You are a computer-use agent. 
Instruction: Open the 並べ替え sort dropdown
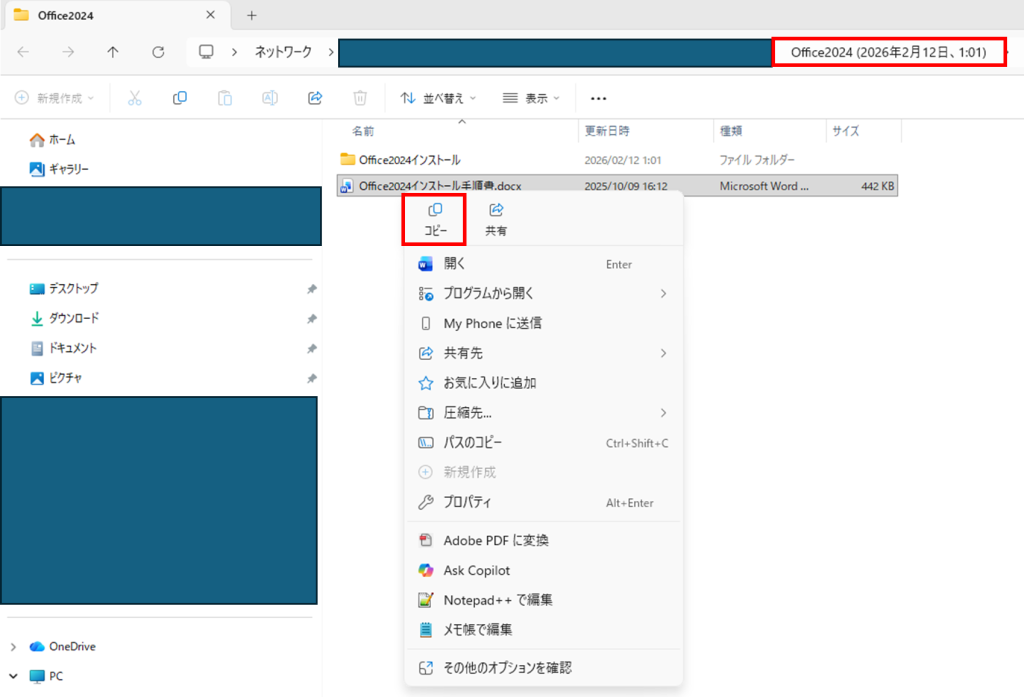click(438, 98)
